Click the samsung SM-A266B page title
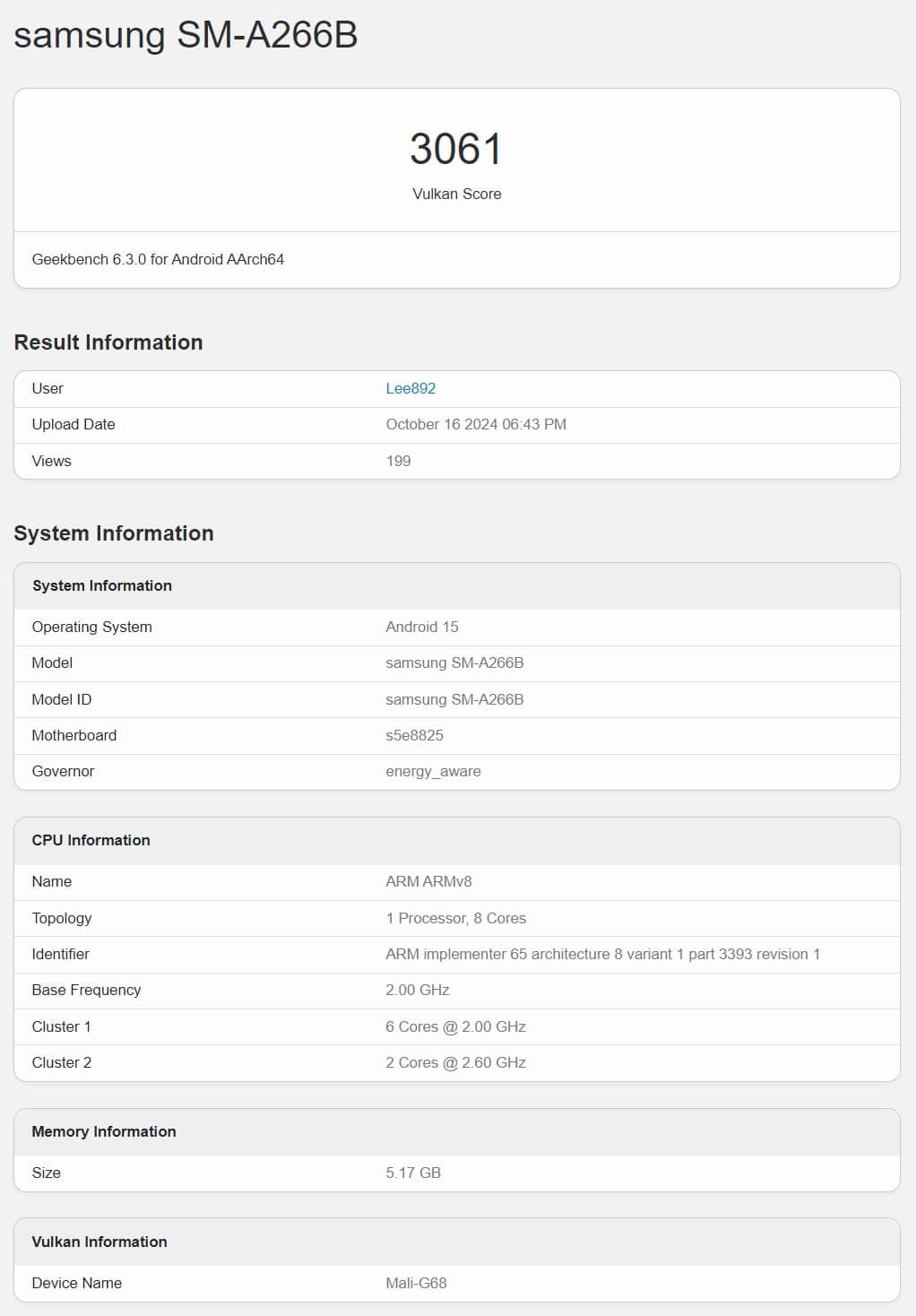The width and height of the screenshot is (916, 1316). click(x=186, y=36)
